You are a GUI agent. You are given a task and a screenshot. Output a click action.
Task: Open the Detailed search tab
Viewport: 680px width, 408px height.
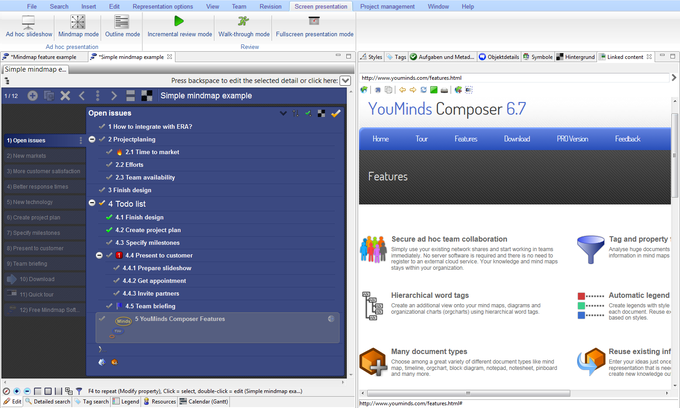point(47,401)
